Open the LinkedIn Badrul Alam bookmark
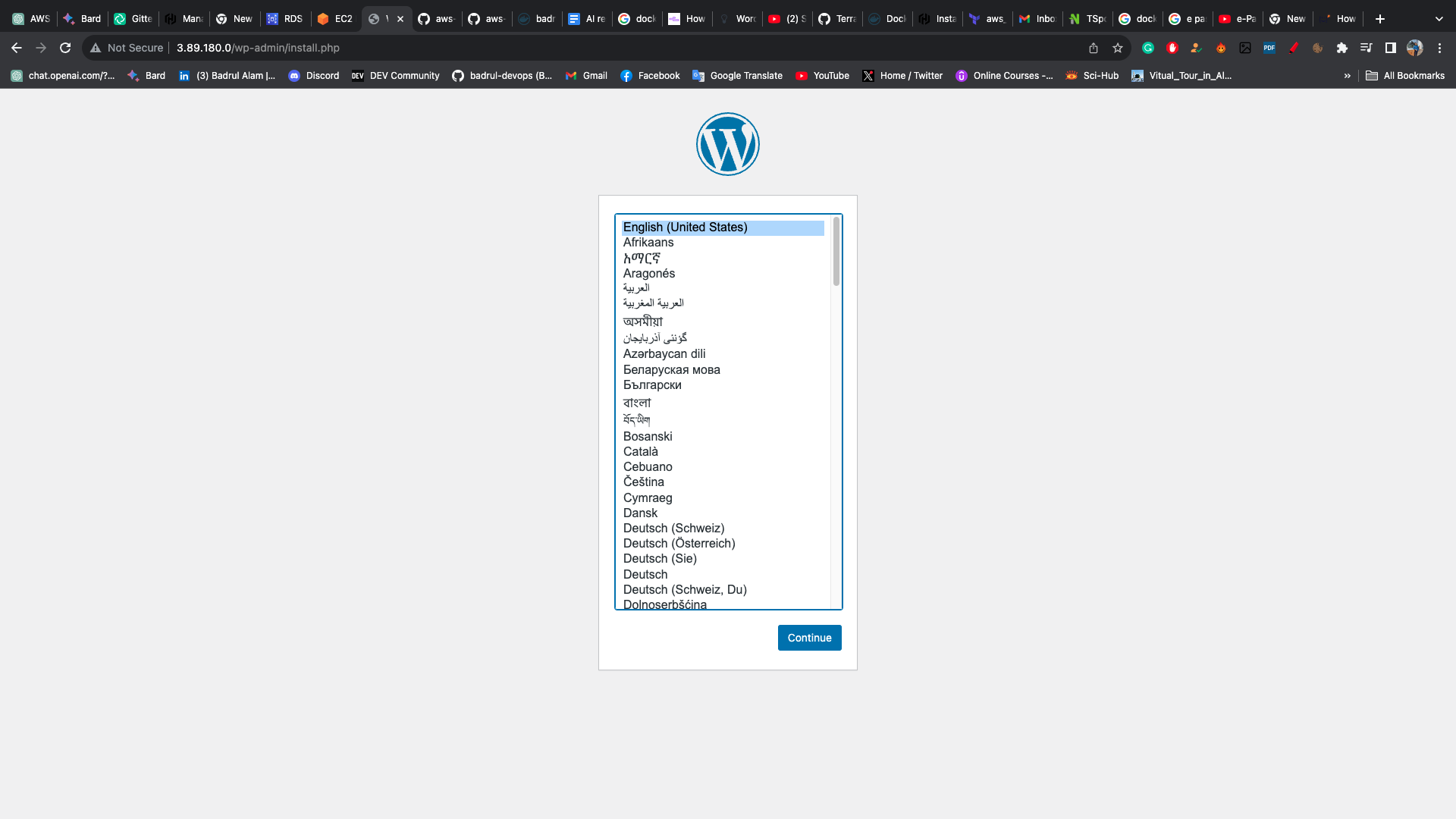1456x819 pixels. pos(227,76)
